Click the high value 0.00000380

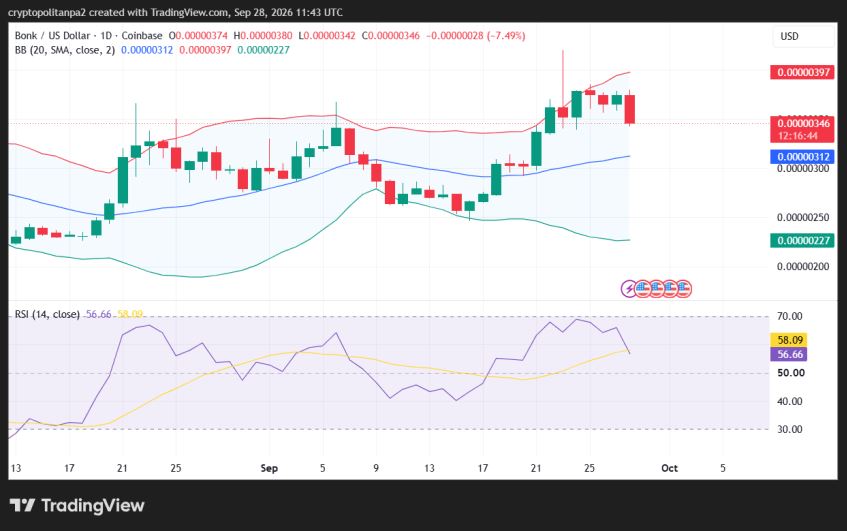[x=266, y=36]
